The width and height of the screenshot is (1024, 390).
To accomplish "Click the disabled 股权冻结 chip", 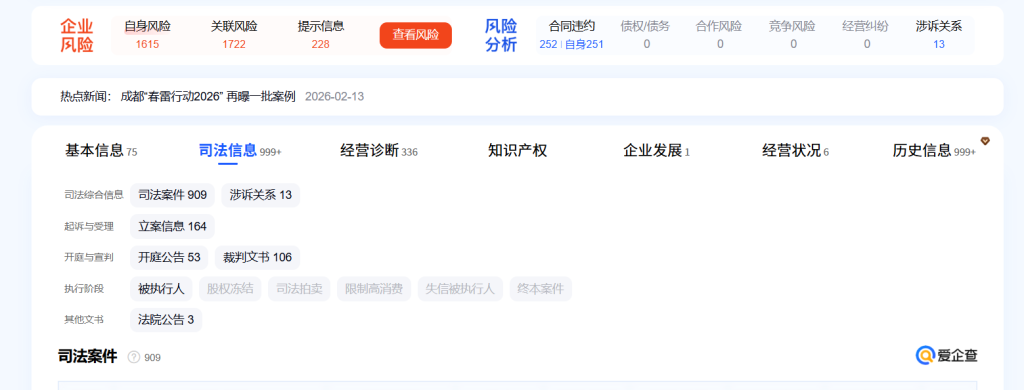I will [230, 289].
